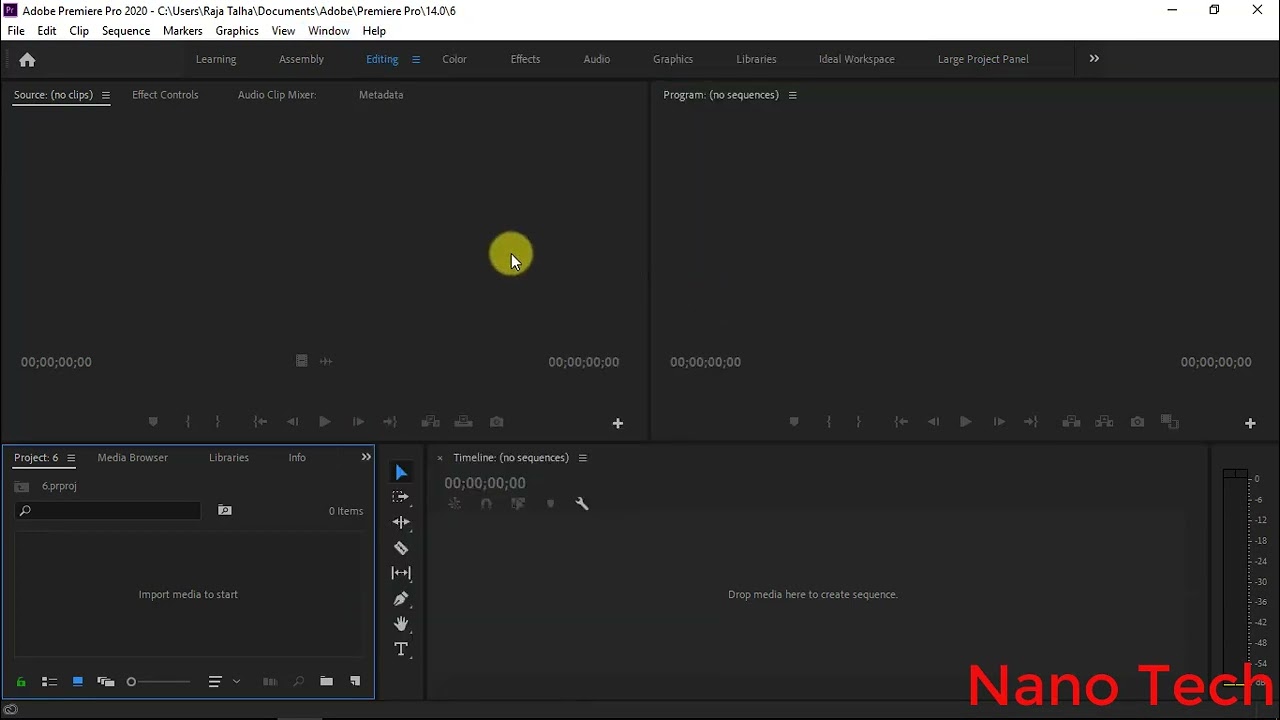Switch Project panel to List View
Screen dimensions: 1280x720
(49, 682)
